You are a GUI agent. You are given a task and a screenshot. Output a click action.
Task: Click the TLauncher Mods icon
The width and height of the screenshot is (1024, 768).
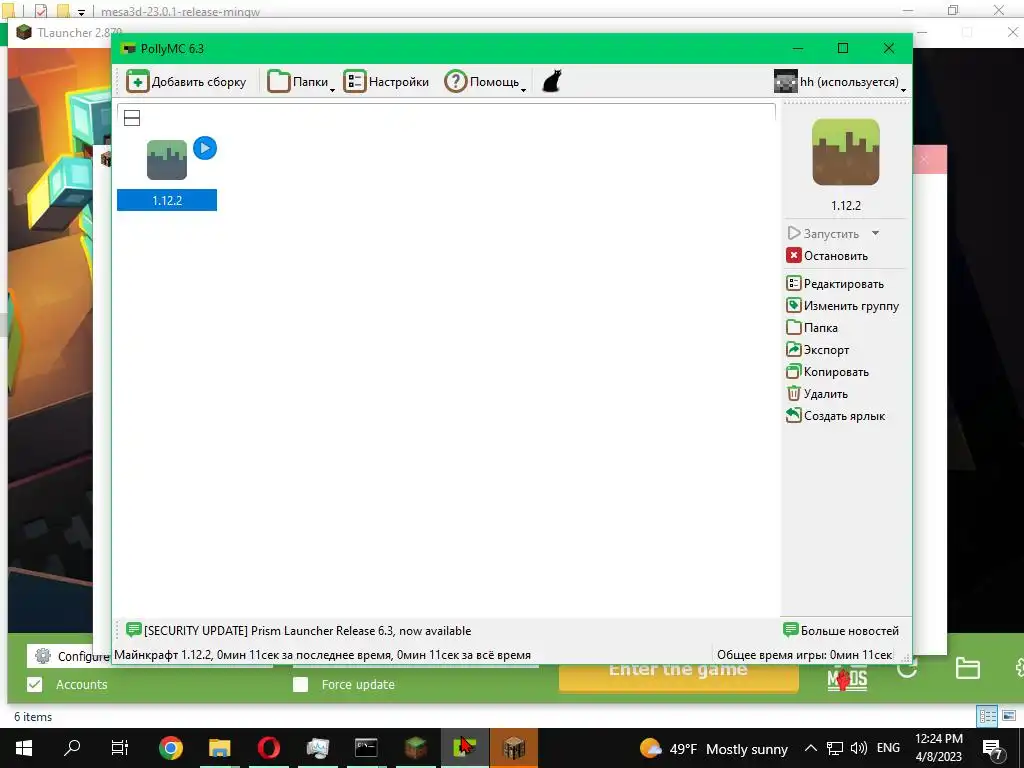[x=847, y=679]
